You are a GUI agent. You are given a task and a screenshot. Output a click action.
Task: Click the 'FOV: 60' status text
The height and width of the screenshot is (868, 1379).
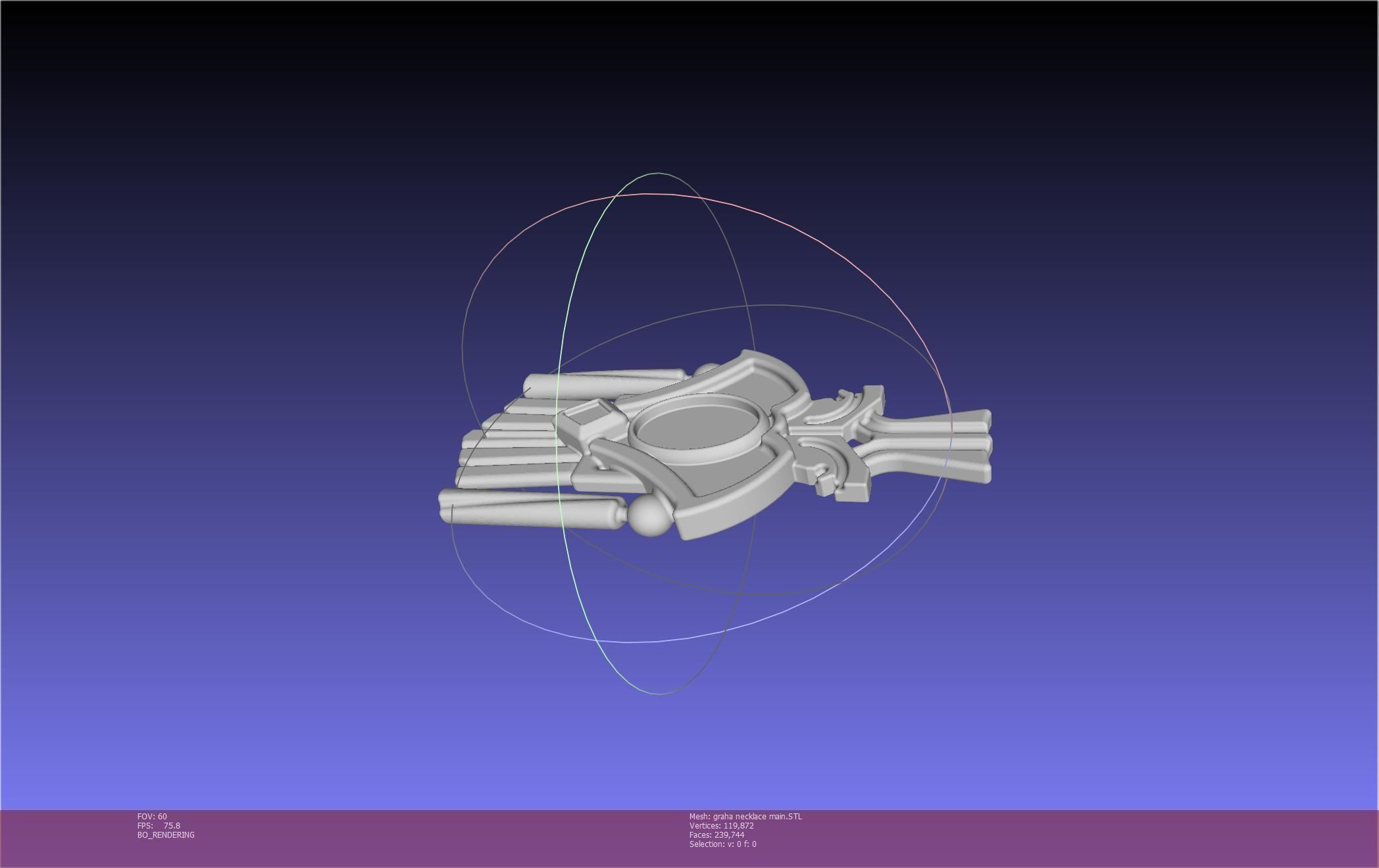[x=152, y=816]
